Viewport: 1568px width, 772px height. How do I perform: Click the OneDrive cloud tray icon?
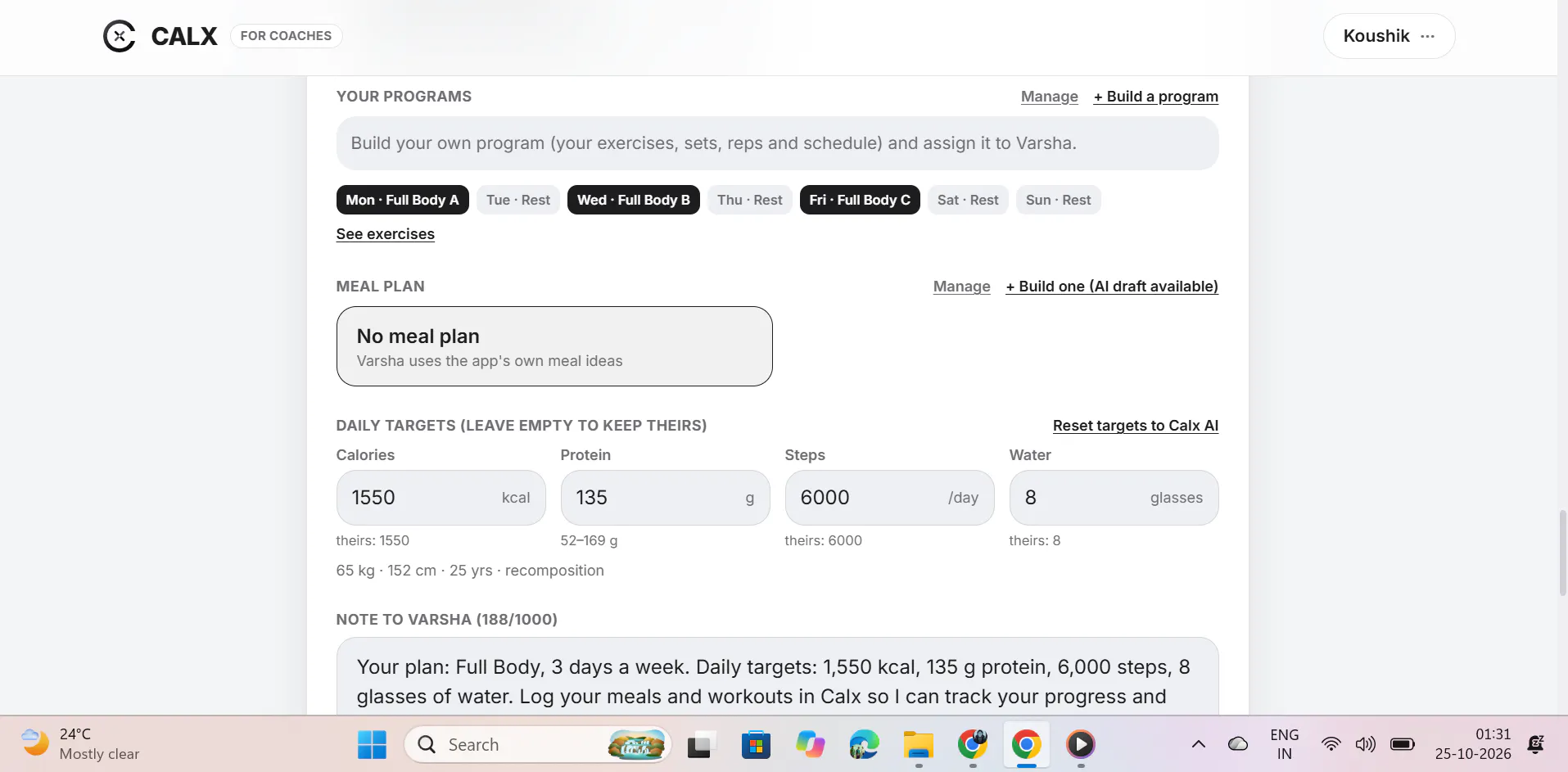point(1238,744)
